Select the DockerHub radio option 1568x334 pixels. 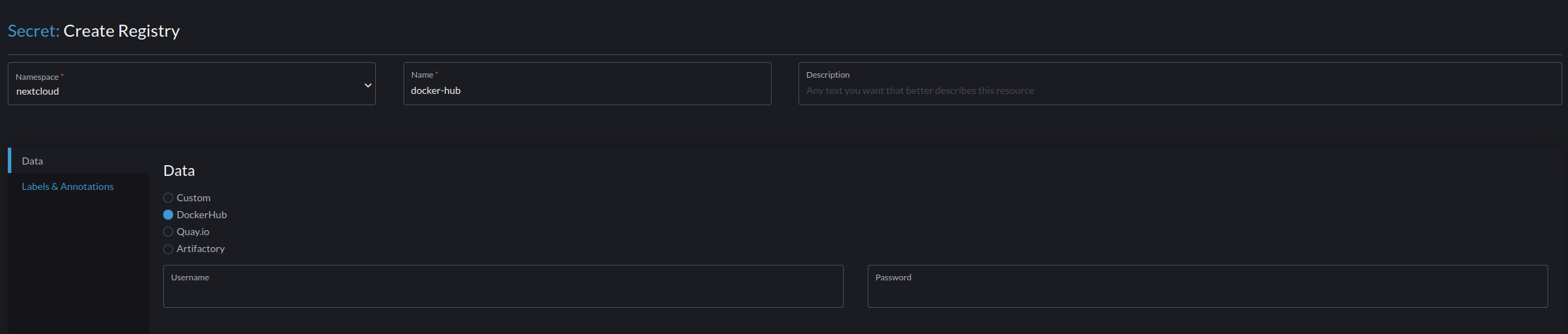point(168,215)
